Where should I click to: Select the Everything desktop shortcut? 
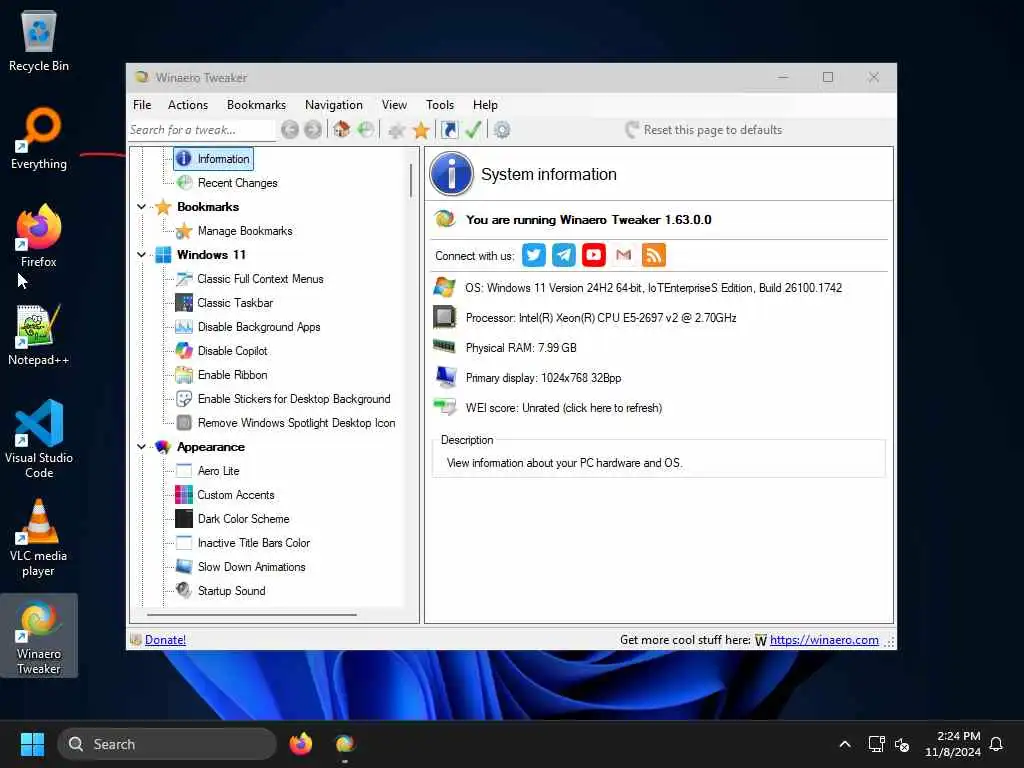39,138
